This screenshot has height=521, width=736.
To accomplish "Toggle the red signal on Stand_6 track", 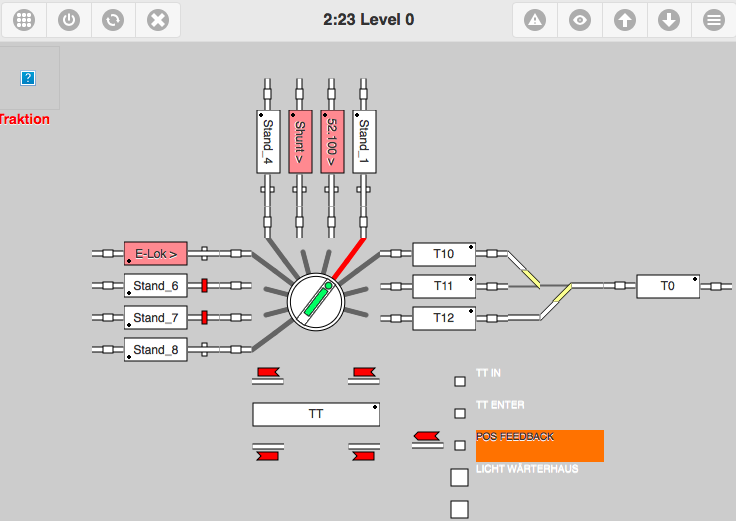I will tap(204, 286).
